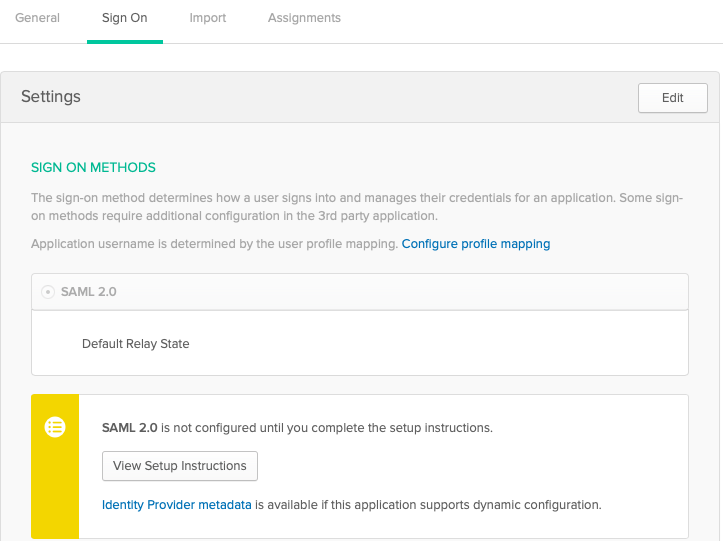
Task: Click View Setup Instructions button
Action: pyautogui.click(x=180, y=466)
